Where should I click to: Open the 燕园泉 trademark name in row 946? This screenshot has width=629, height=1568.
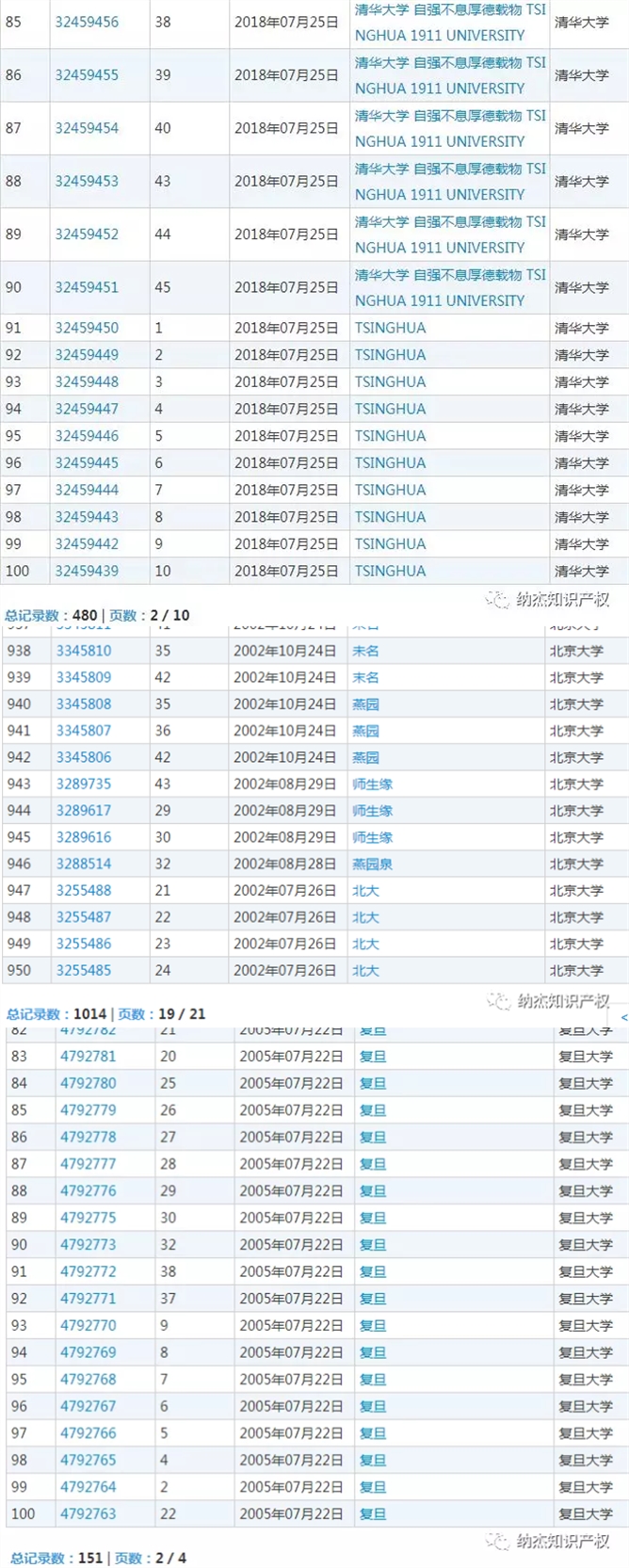point(372,864)
